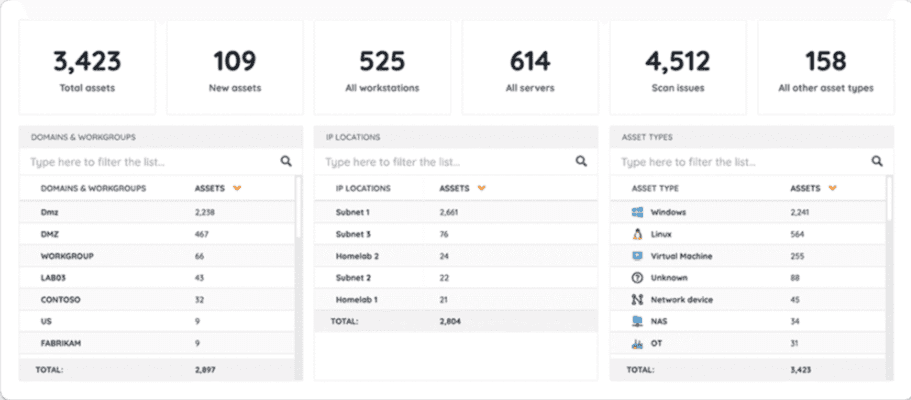This screenshot has height=400, width=911.
Task: Click the 564 Linux asset count
Action: tap(797, 234)
